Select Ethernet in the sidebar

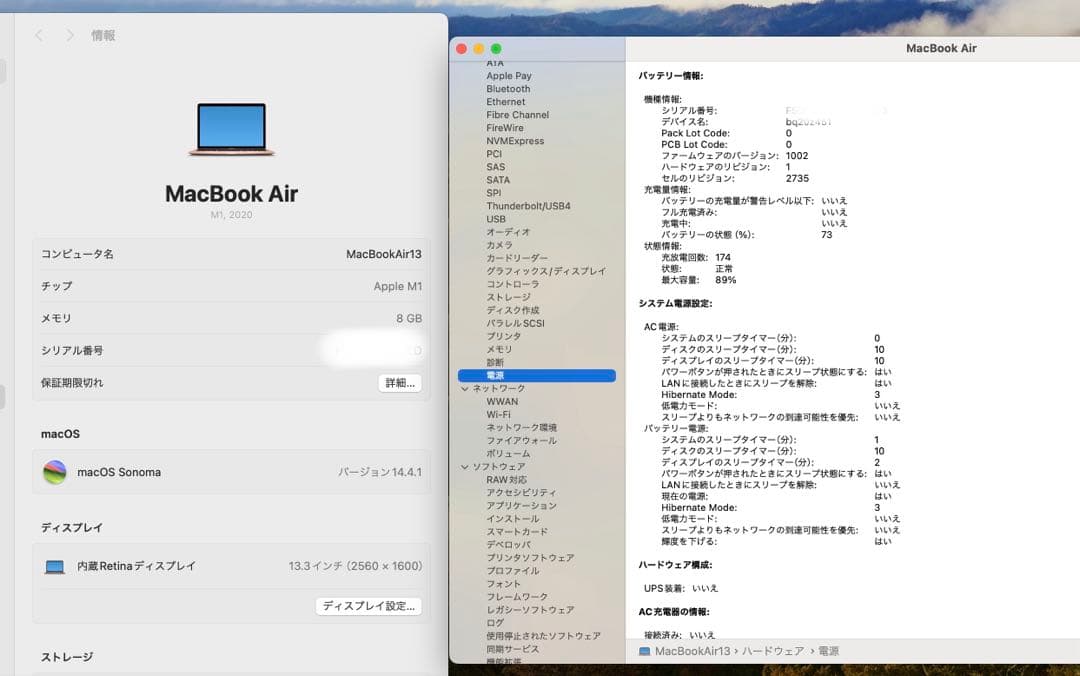tap(506, 102)
